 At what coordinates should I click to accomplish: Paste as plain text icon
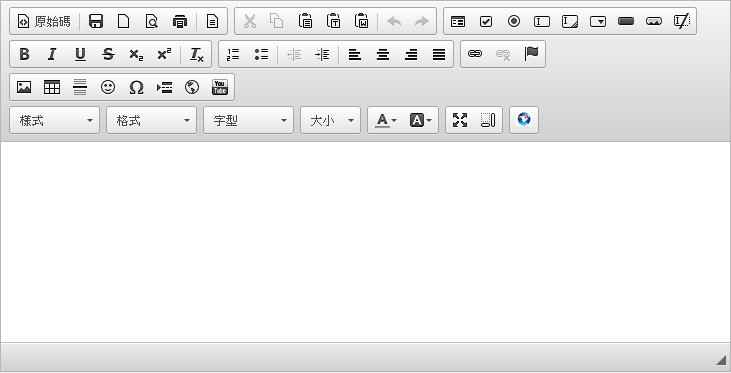click(x=333, y=21)
